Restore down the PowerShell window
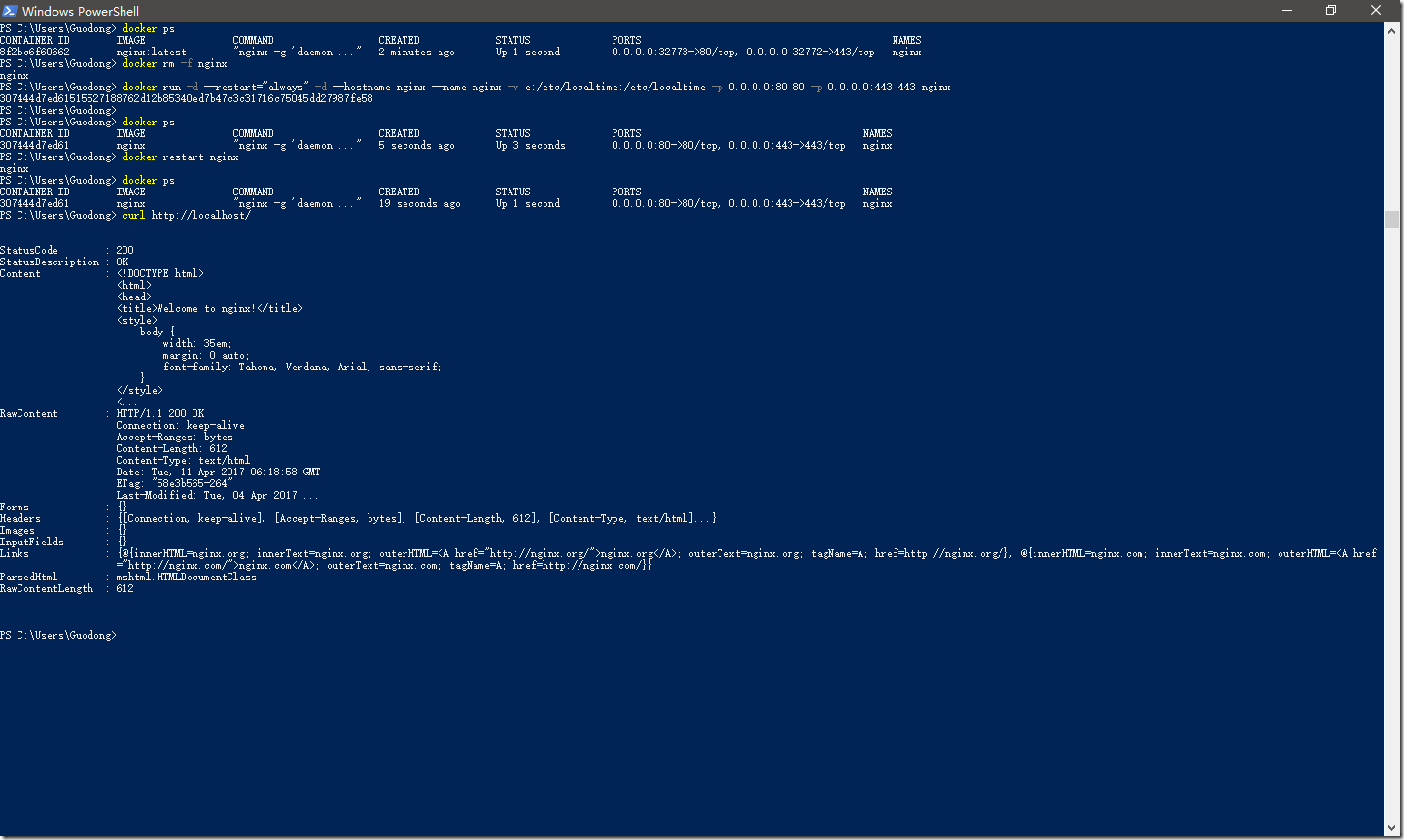The image size is (1404, 840). point(1330,10)
